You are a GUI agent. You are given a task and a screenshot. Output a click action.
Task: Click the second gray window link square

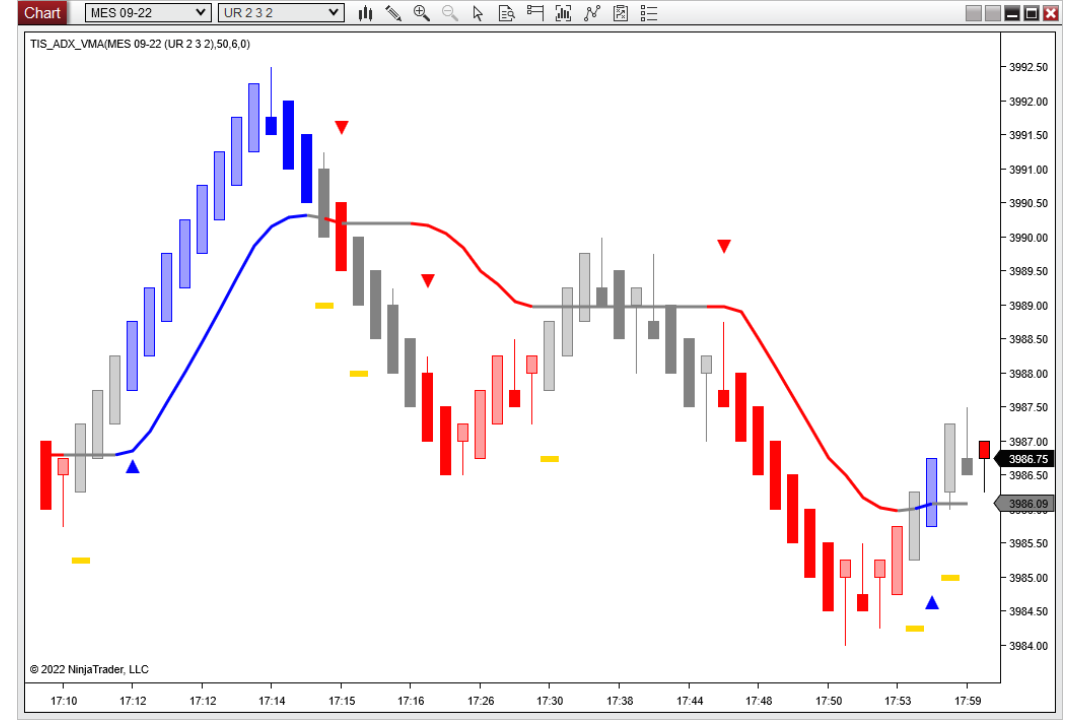993,13
